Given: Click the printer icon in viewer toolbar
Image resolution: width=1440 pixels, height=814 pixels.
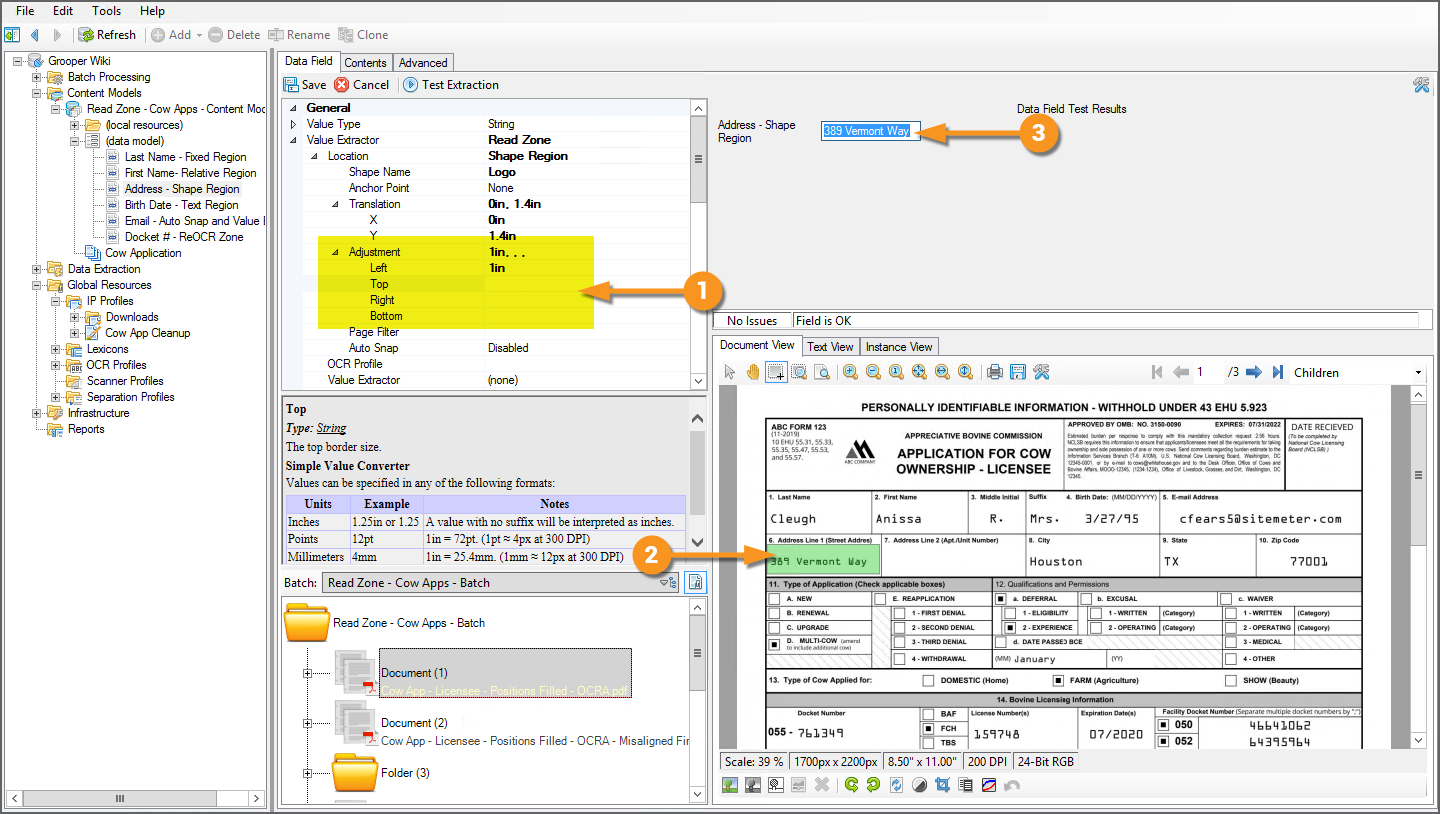Looking at the screenshot, I should [995, 372].
